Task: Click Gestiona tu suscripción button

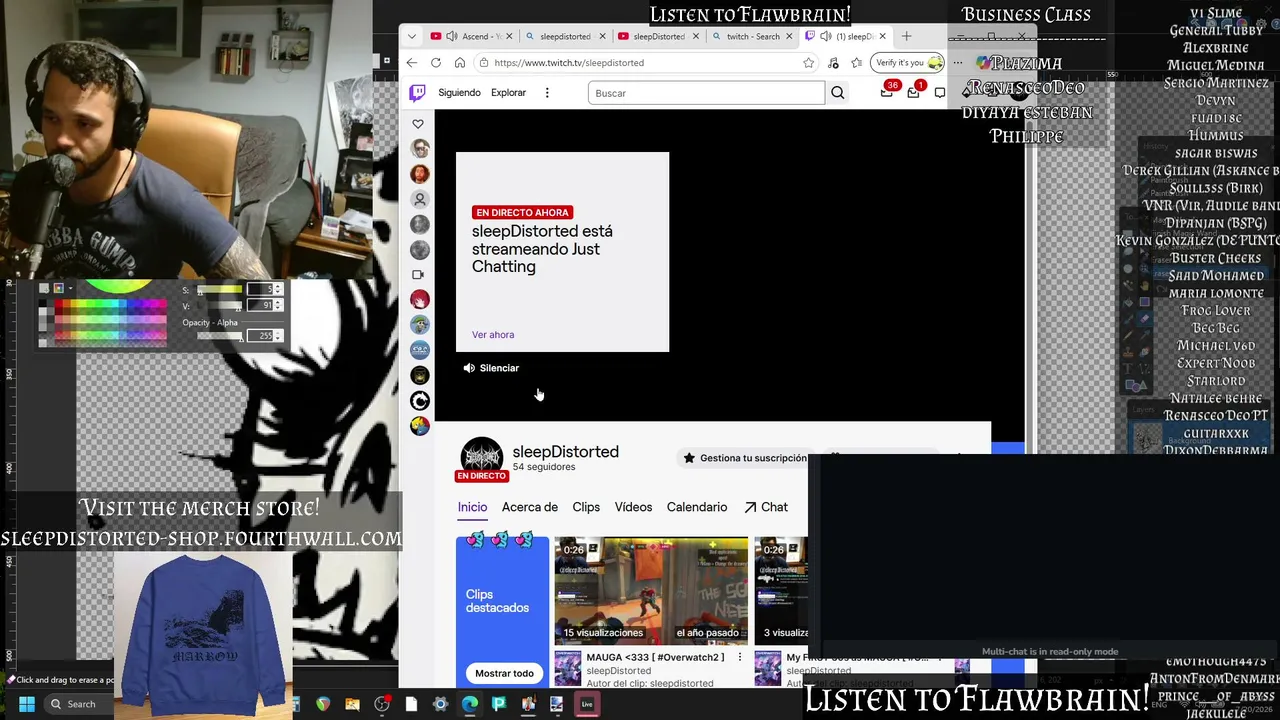Action: pos(744,458)
